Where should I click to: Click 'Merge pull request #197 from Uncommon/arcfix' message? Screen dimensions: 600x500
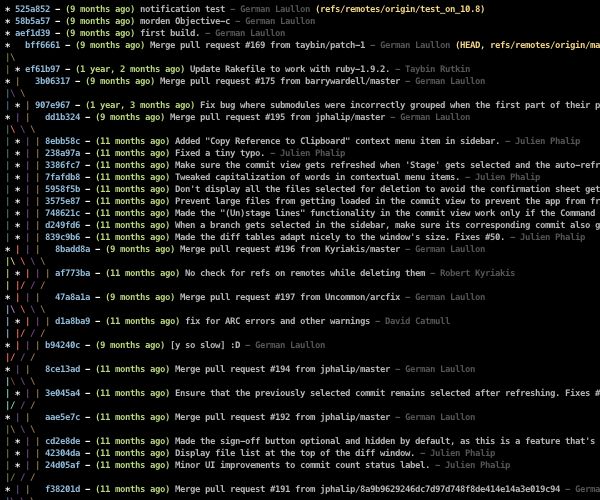290,297
